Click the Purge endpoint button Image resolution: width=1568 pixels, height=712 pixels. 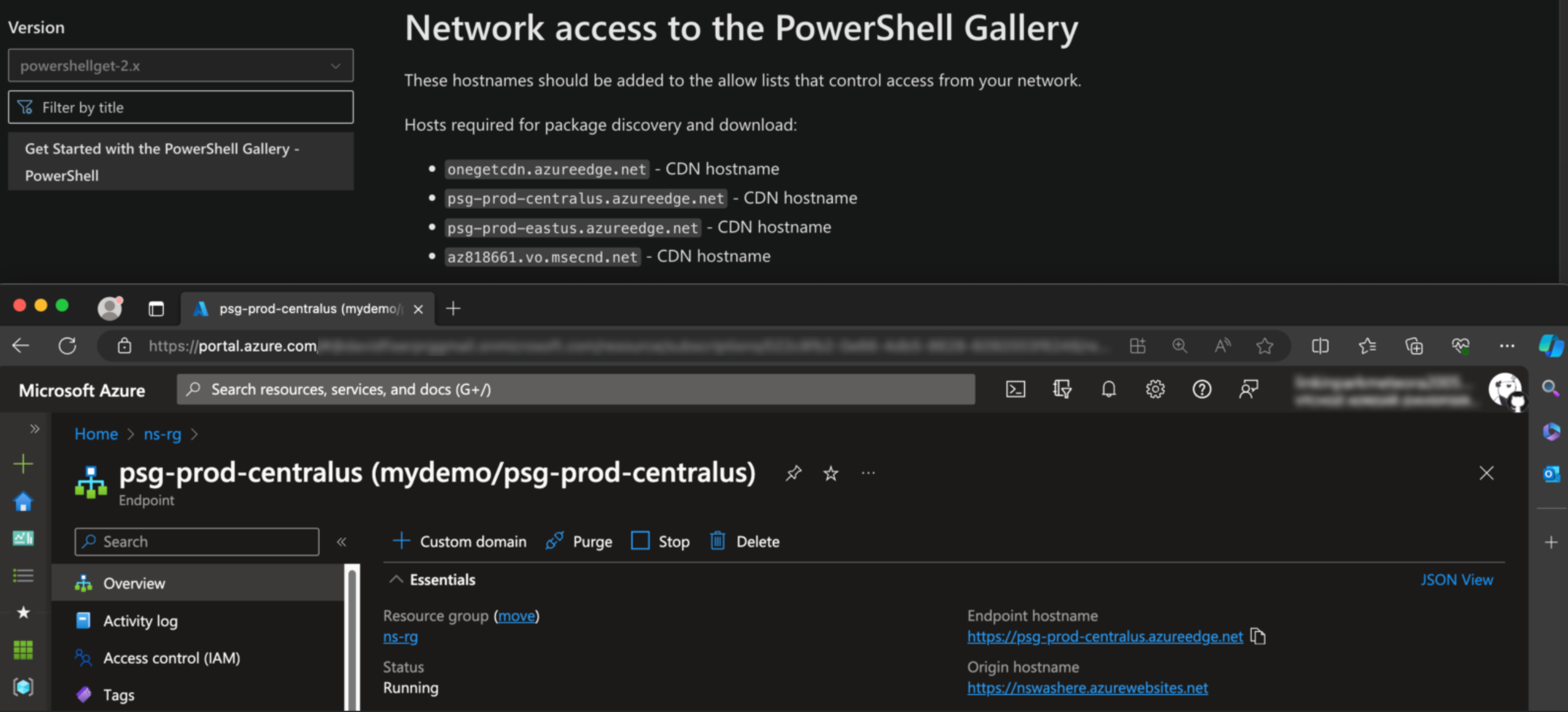[x=580, y=541]
